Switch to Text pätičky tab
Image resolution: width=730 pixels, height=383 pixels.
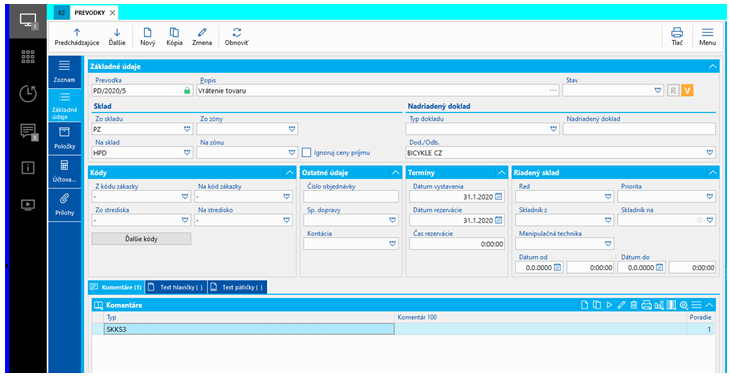[x=237, y=287]
